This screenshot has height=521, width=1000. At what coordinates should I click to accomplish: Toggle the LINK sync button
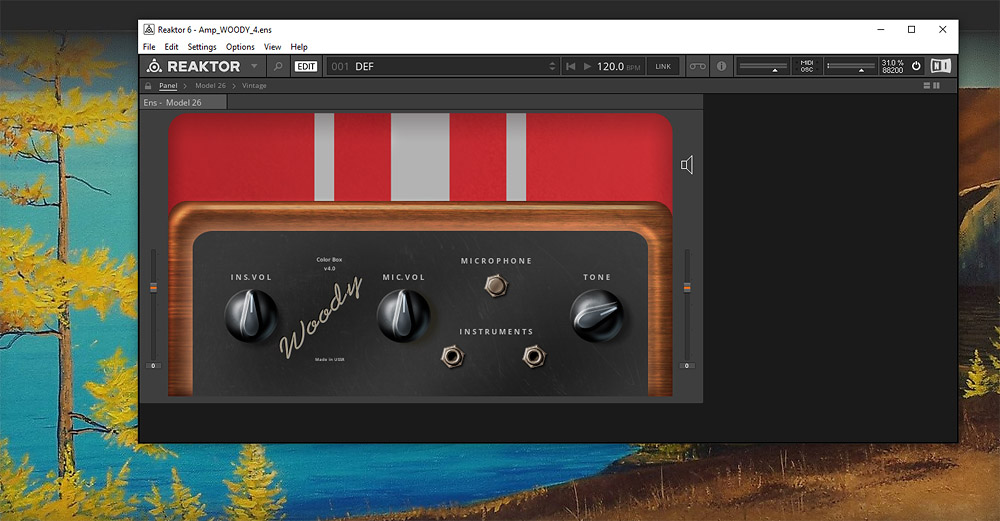point(663,66)
